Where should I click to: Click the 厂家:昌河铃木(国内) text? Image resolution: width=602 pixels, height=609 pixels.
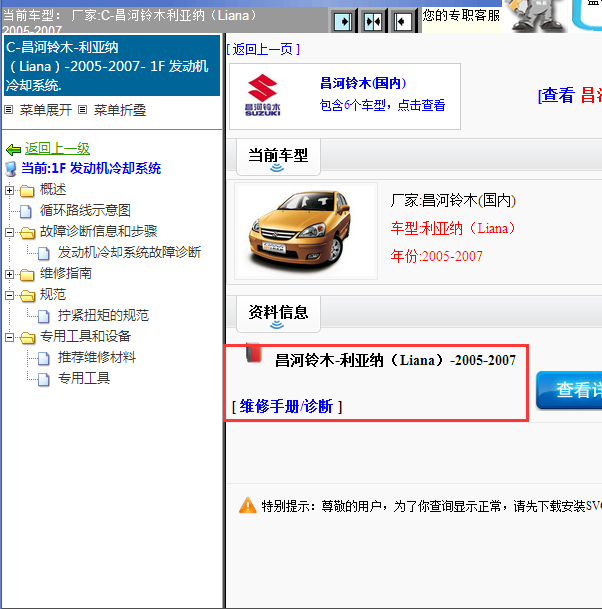tap(453, 201)
